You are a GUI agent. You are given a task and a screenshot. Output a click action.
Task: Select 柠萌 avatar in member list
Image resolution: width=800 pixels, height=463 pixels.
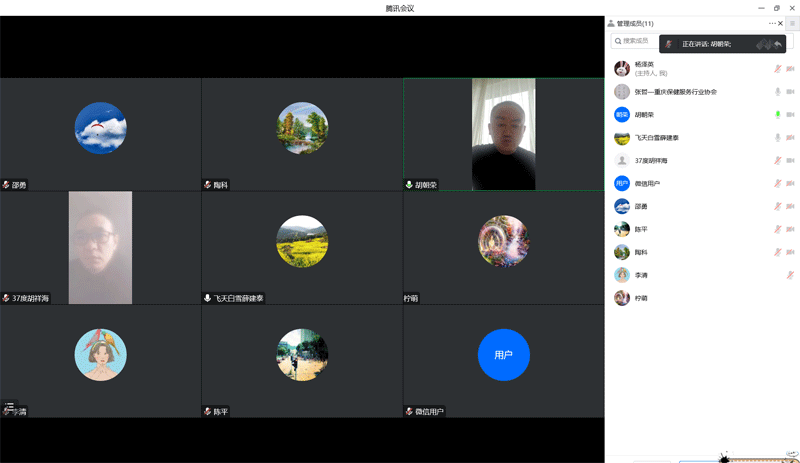(x=621, y=298)
